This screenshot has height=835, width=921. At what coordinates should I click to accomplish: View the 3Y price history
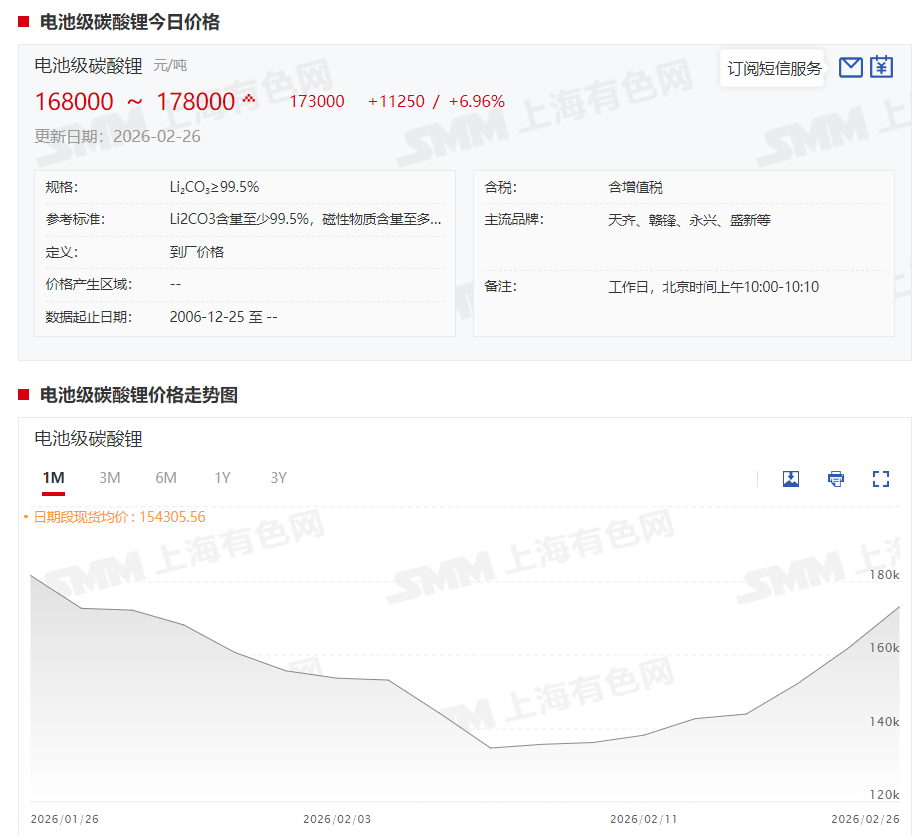point(278,478)
